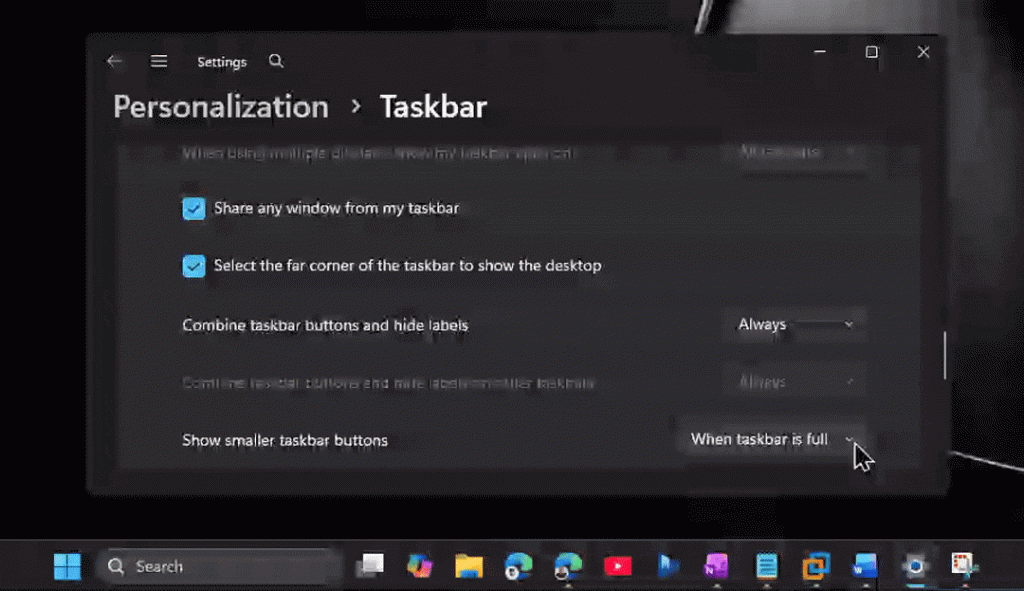The image size is (1024, 591).
Task: Open the Notepad icon on taskbar
Action: pyautogui.click(x=767, y=566)
